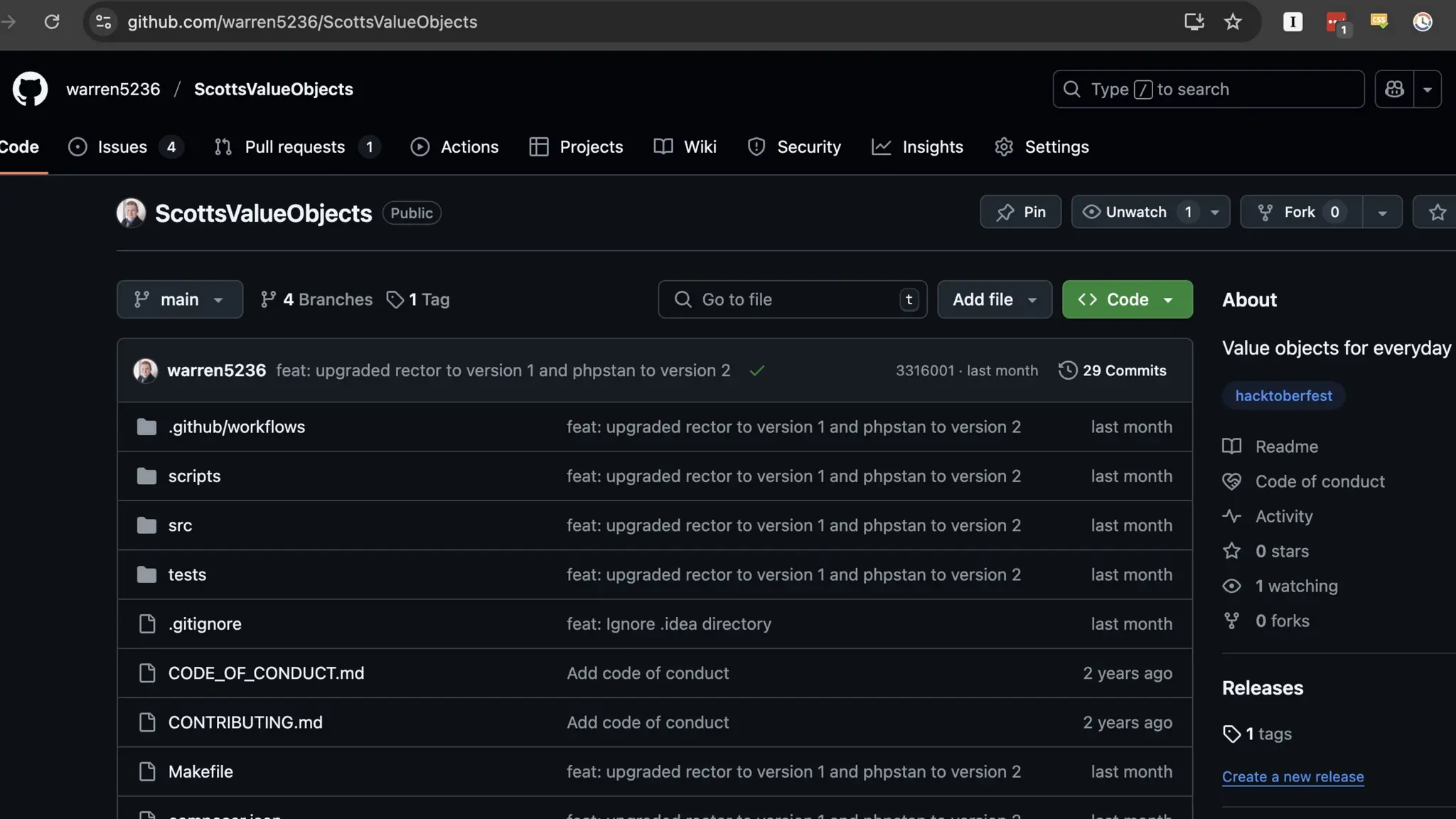
Task: Open 'feat: Ignore .idea directory' commit message
Action: pyautogui.click(x=669, y=623)
